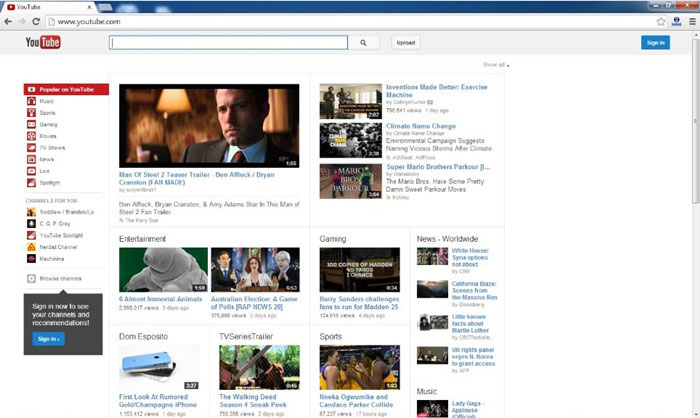This screenshot has width=700, height=418.
Task: Click the Nerdist Channel icon
Action: (x=31, y=247)
